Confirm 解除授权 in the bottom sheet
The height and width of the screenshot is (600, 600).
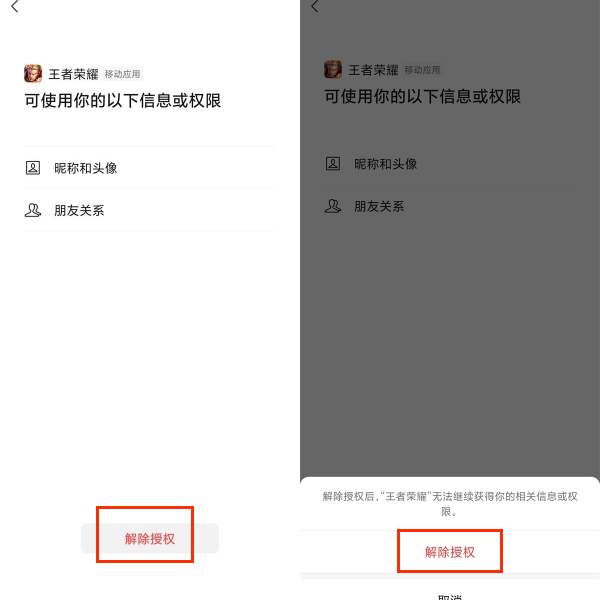click(x=450, y=552)
